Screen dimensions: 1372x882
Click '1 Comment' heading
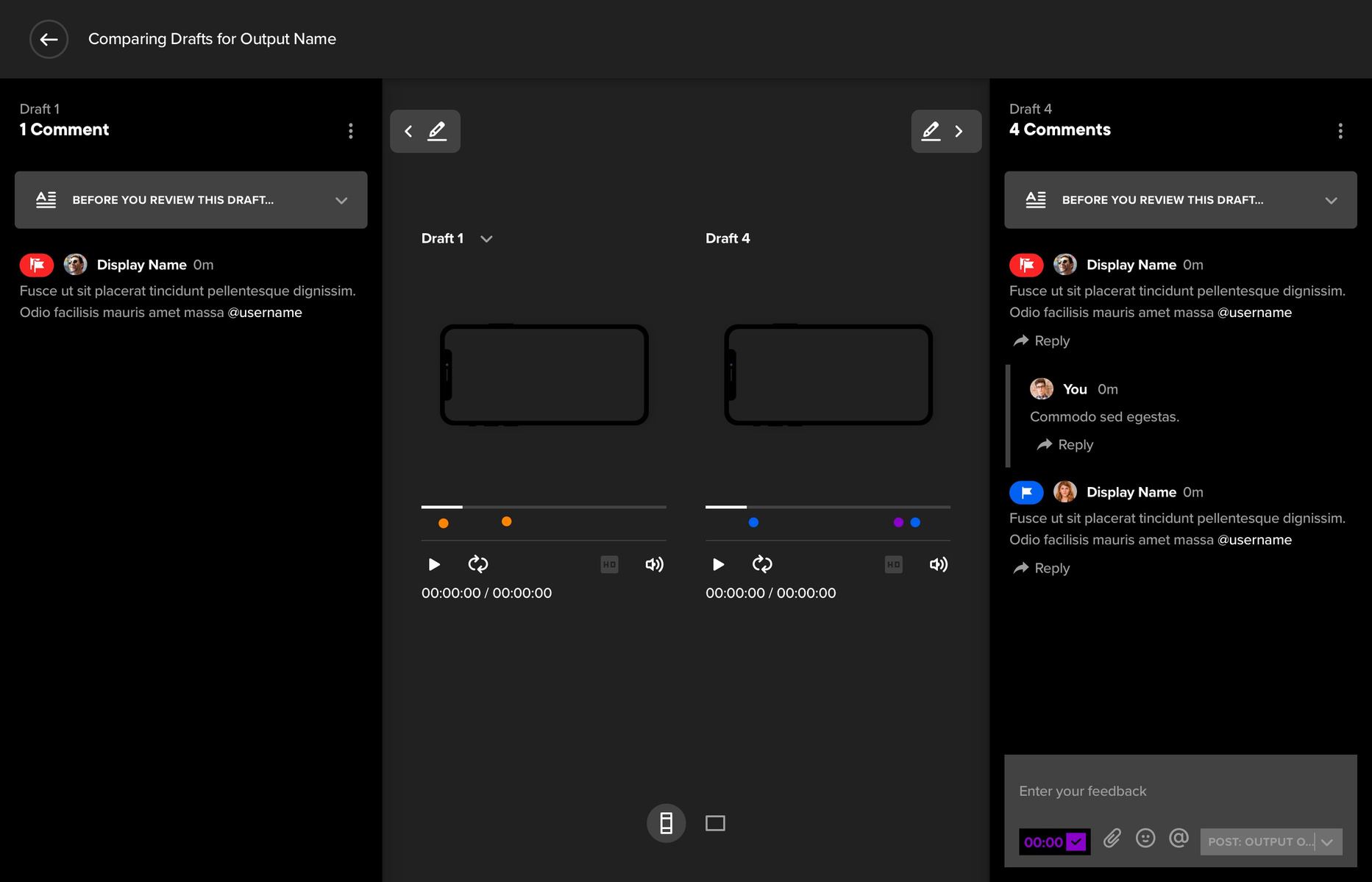point(64,129)
